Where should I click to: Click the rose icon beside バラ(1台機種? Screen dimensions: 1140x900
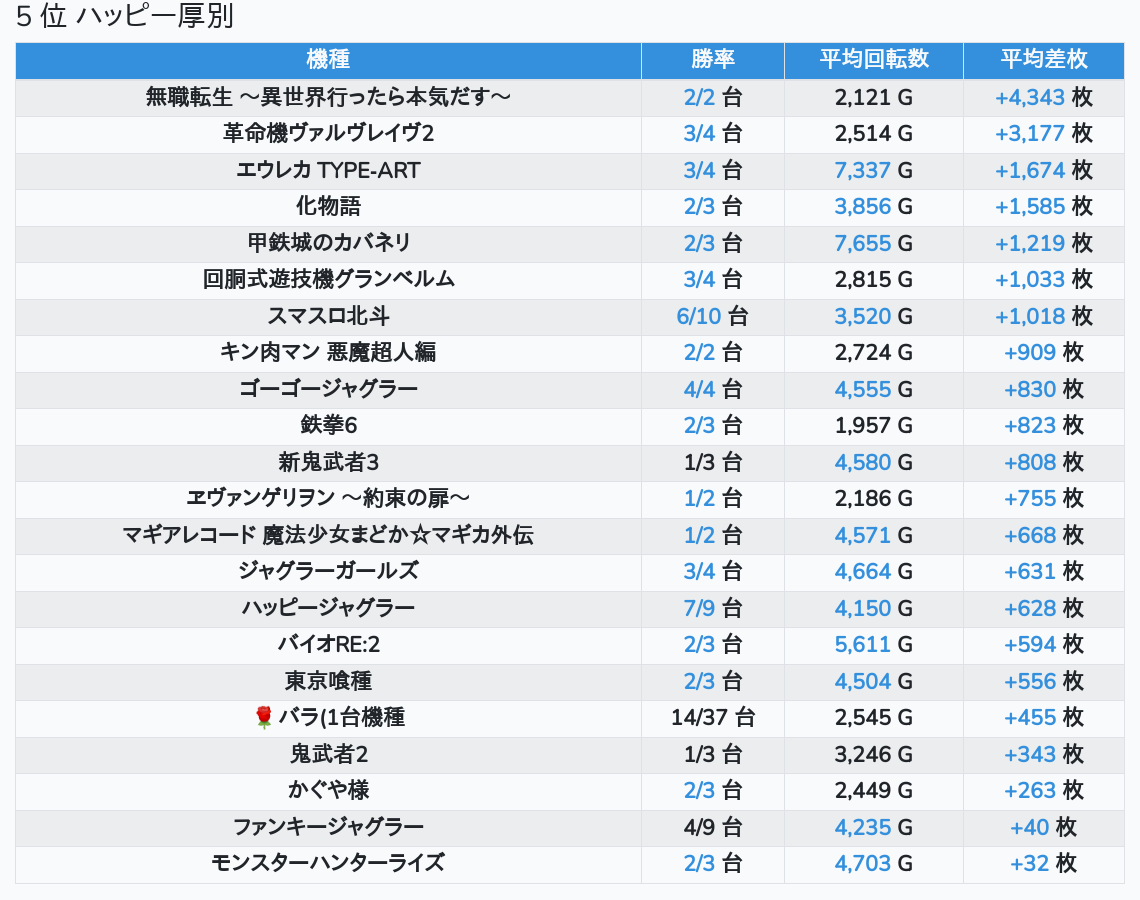click(x=264, y=717)
